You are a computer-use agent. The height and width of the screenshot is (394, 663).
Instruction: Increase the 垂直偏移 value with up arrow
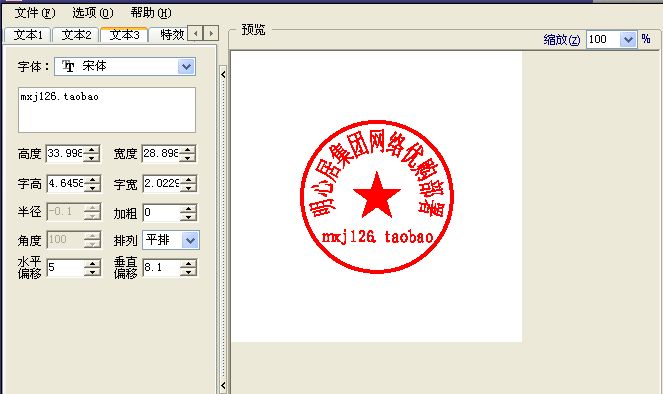(x=189, y=263)
